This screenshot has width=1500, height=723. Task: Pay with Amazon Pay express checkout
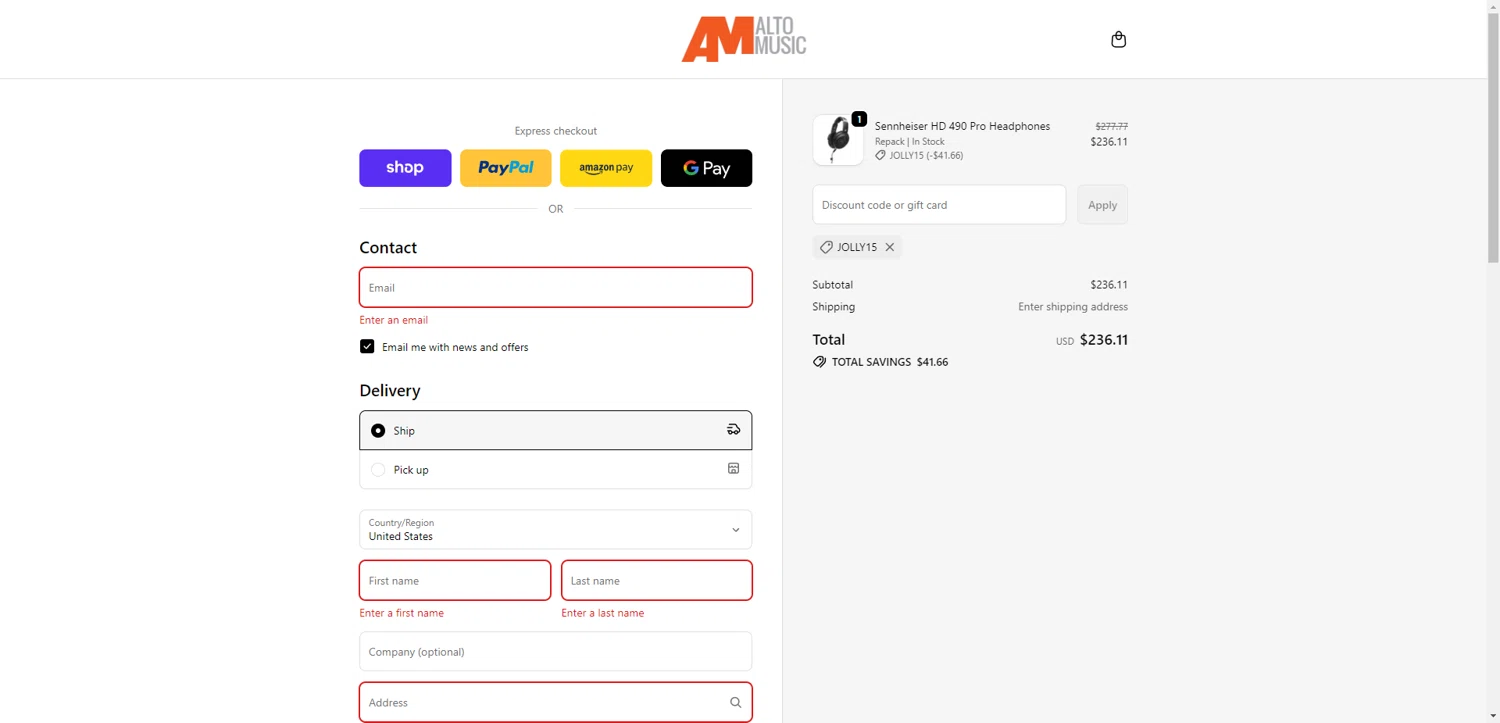click(606, 168)
